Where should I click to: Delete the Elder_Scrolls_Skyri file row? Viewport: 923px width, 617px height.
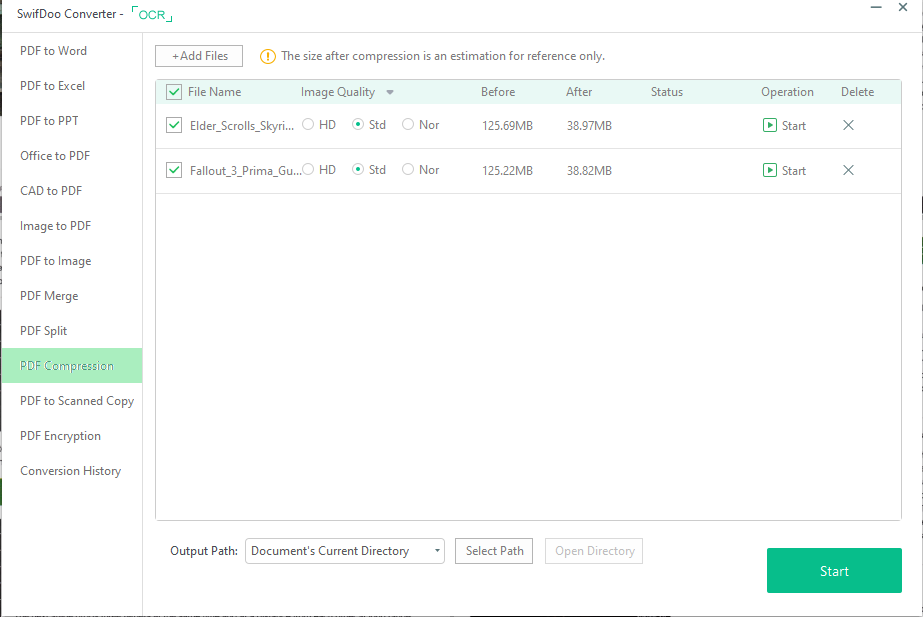(848, 125)
